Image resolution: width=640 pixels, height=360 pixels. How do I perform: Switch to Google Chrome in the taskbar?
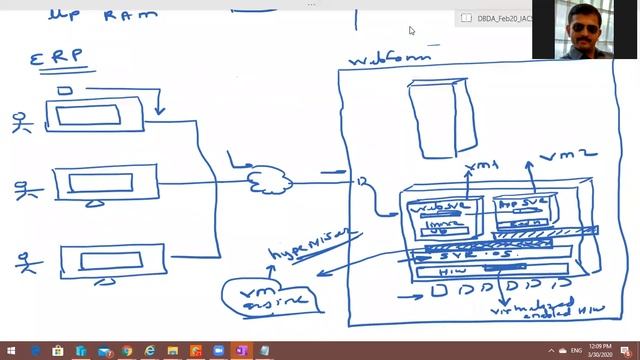(x=127, y=351)
